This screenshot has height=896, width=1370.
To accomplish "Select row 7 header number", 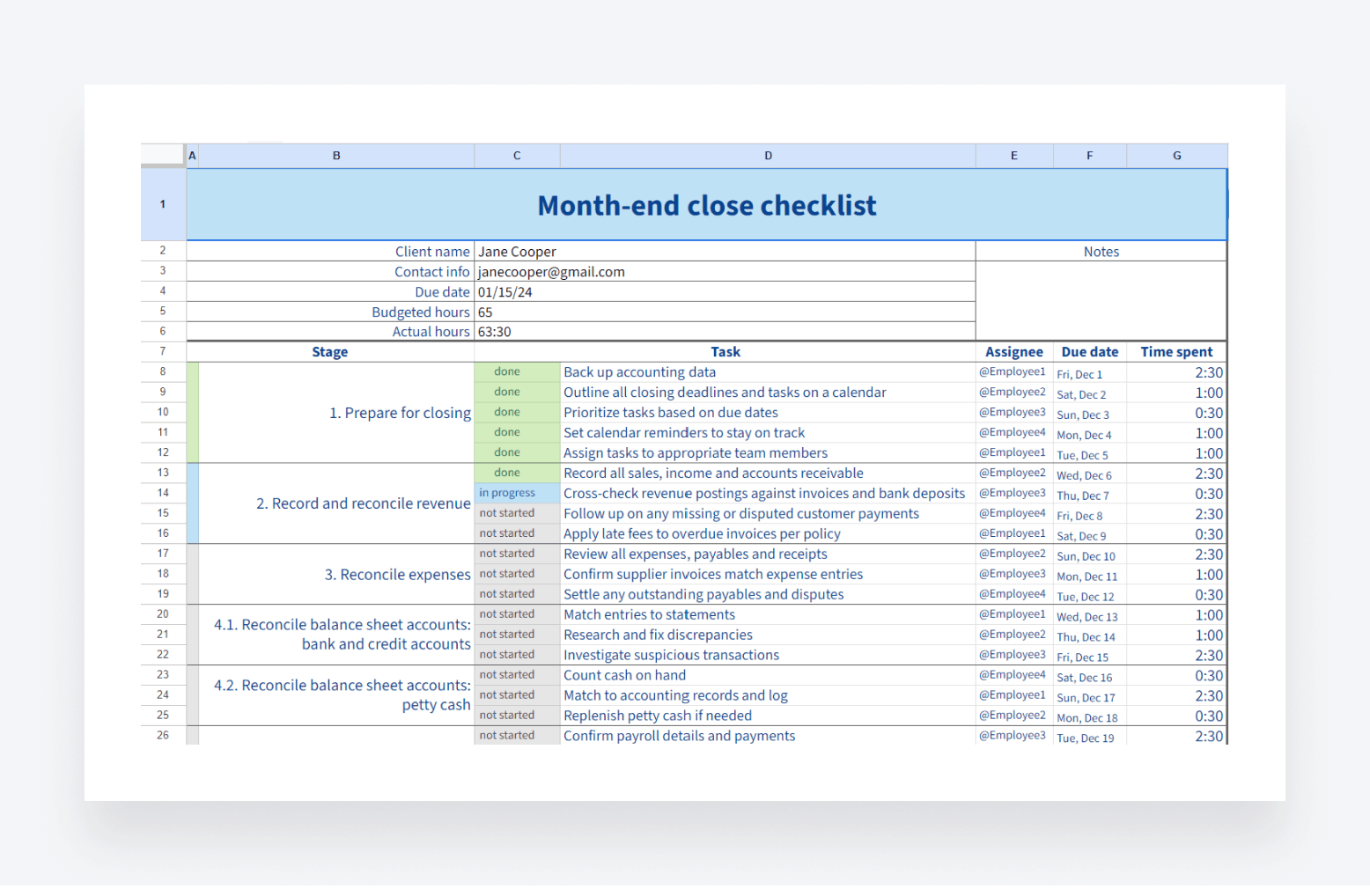I will pos(163,351).
